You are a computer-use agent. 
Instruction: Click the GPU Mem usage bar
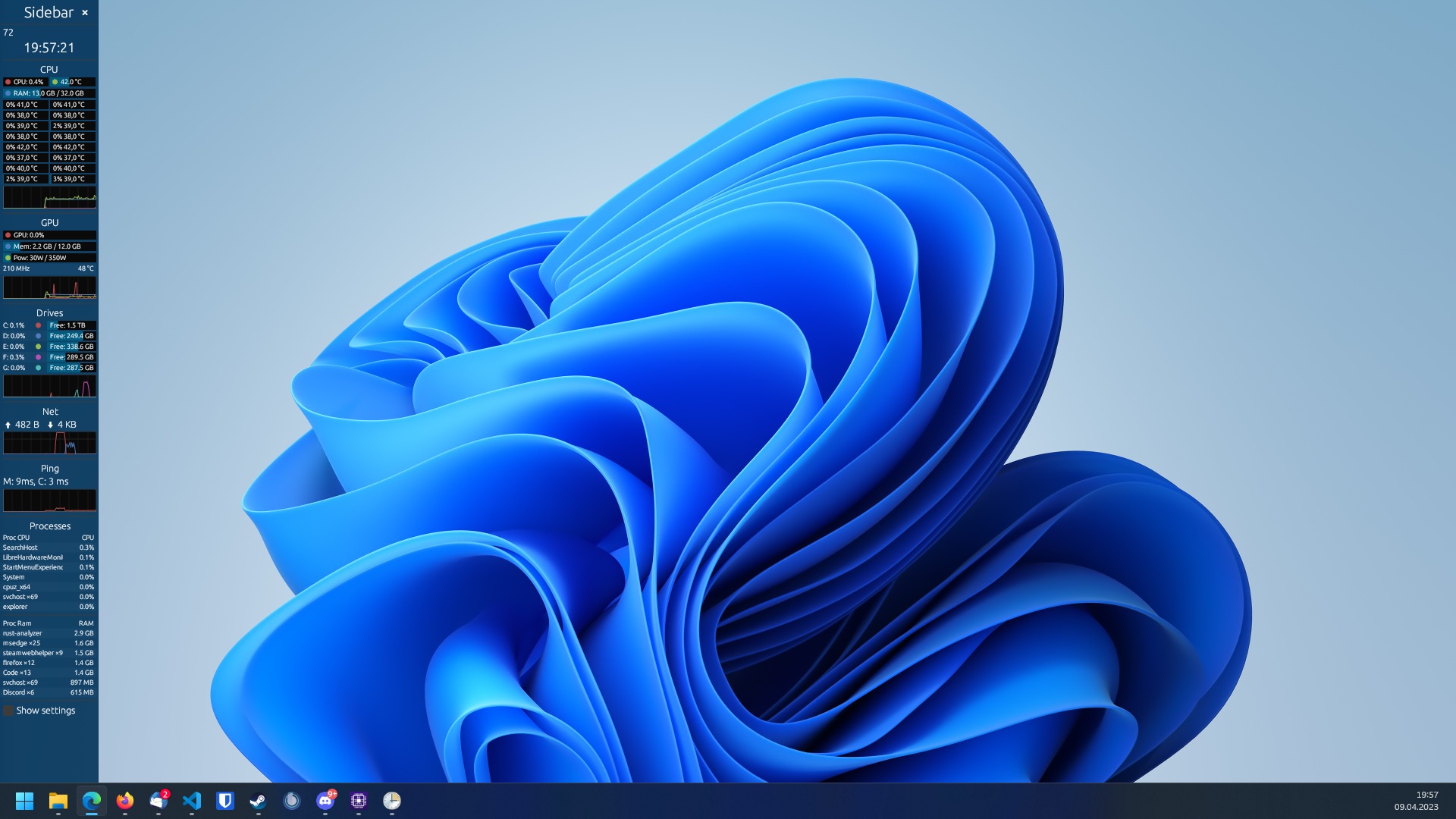coord(49,246)
